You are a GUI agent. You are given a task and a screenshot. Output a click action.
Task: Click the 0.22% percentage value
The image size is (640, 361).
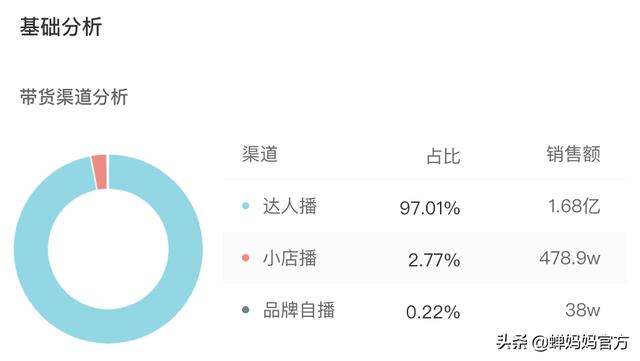point(433,312)
